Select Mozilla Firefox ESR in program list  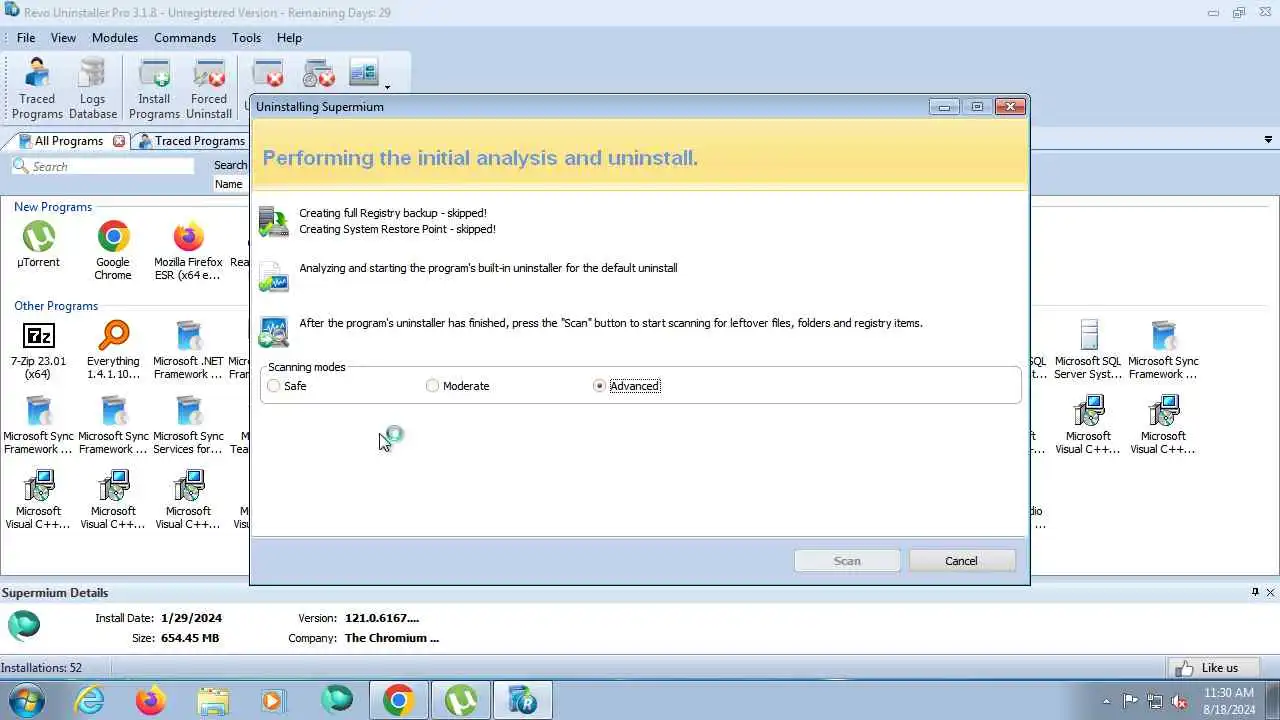(188, 251)
